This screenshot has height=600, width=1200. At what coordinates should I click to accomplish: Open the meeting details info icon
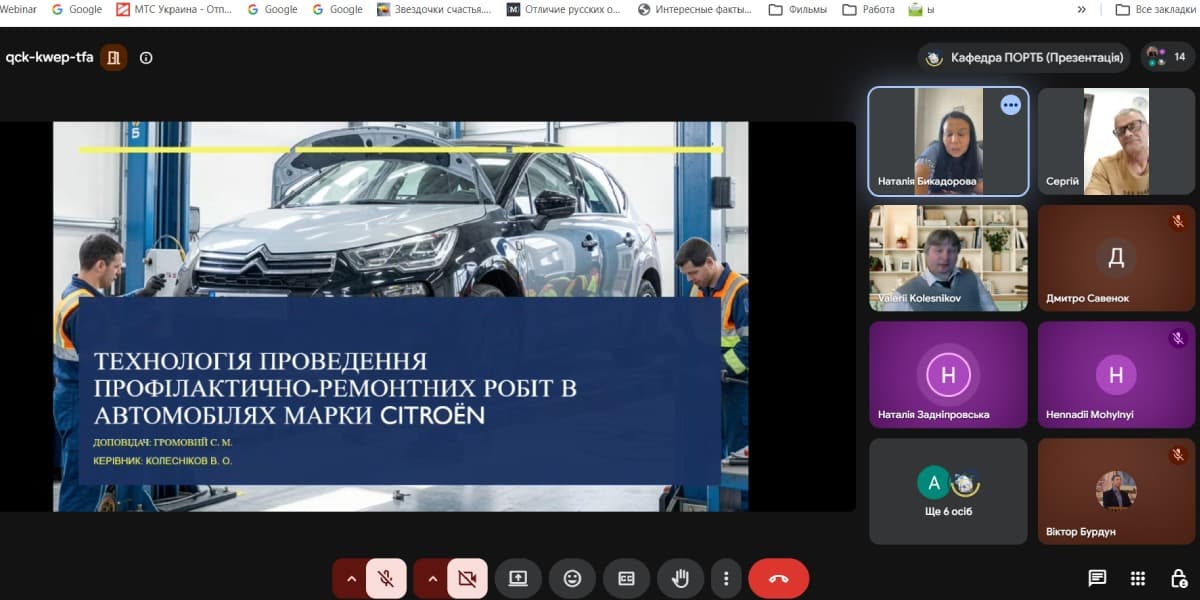click(x=146, y=57)
